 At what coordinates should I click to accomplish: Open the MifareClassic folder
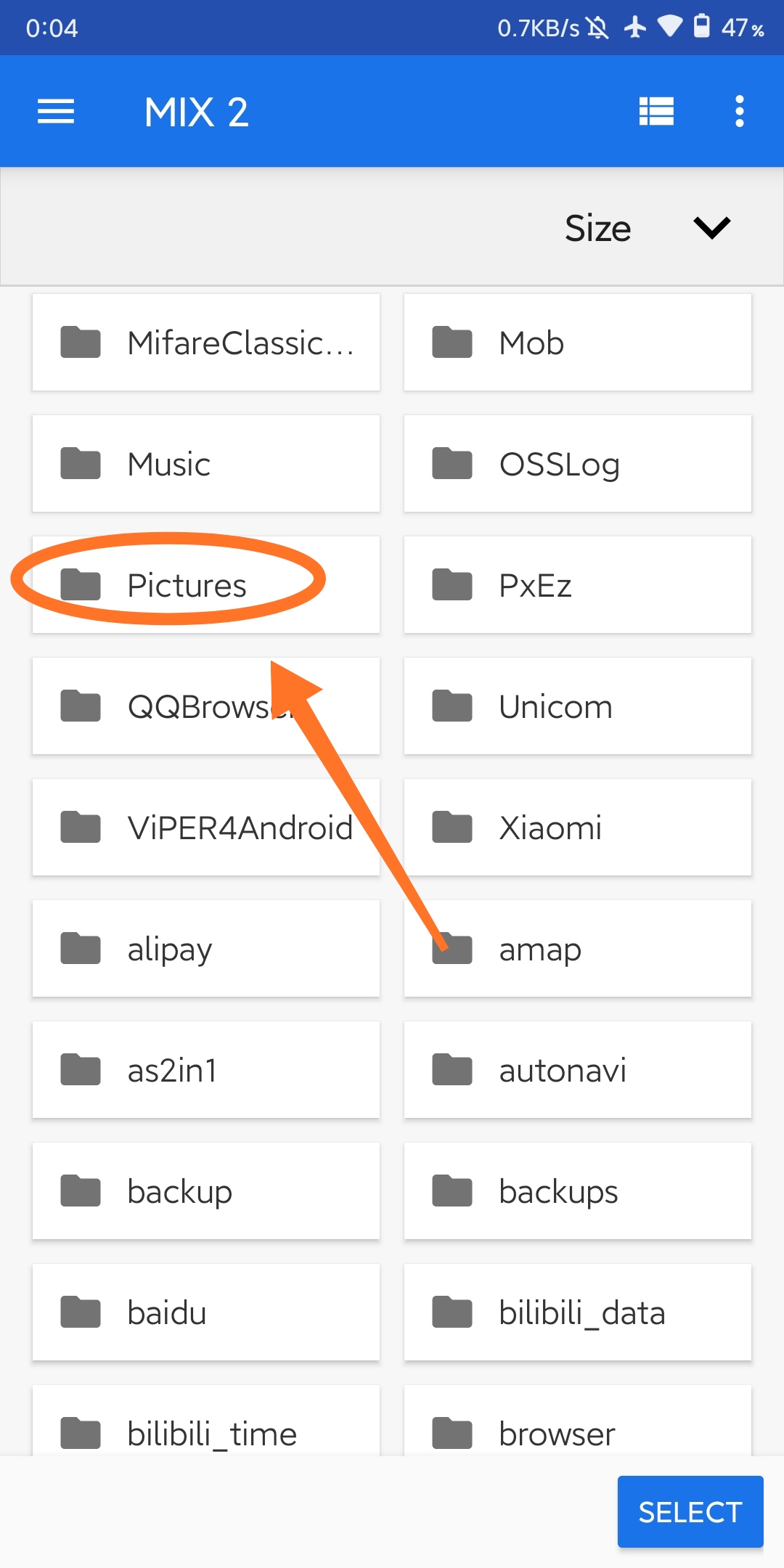[x=206, y=343]
